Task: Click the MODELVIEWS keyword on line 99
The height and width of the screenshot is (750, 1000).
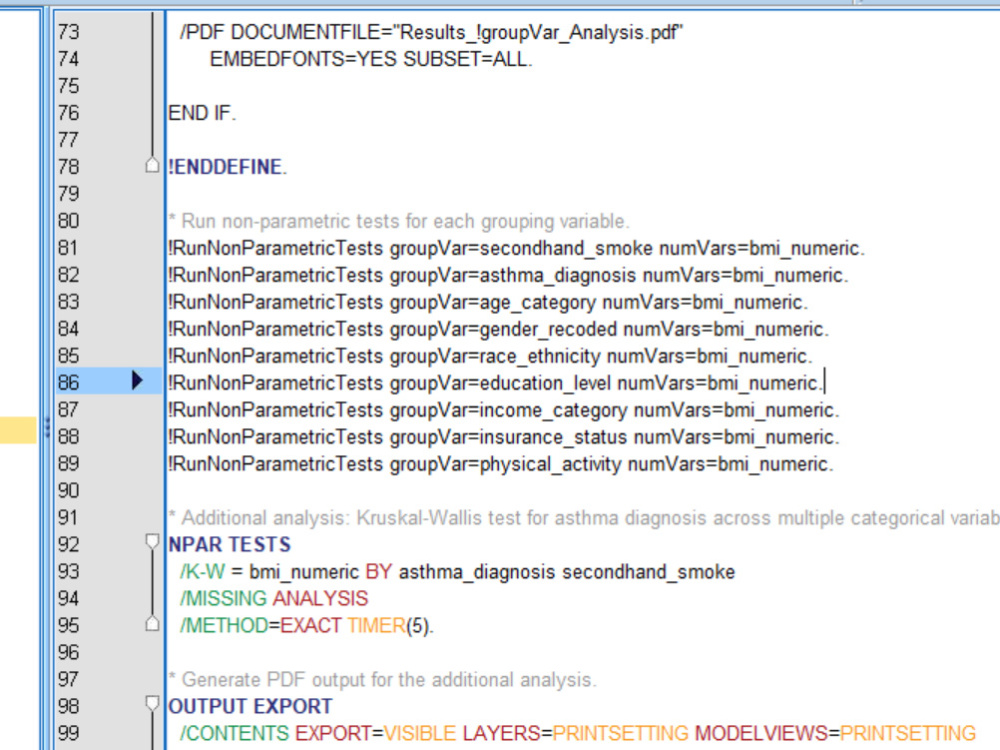Action: 761,733
